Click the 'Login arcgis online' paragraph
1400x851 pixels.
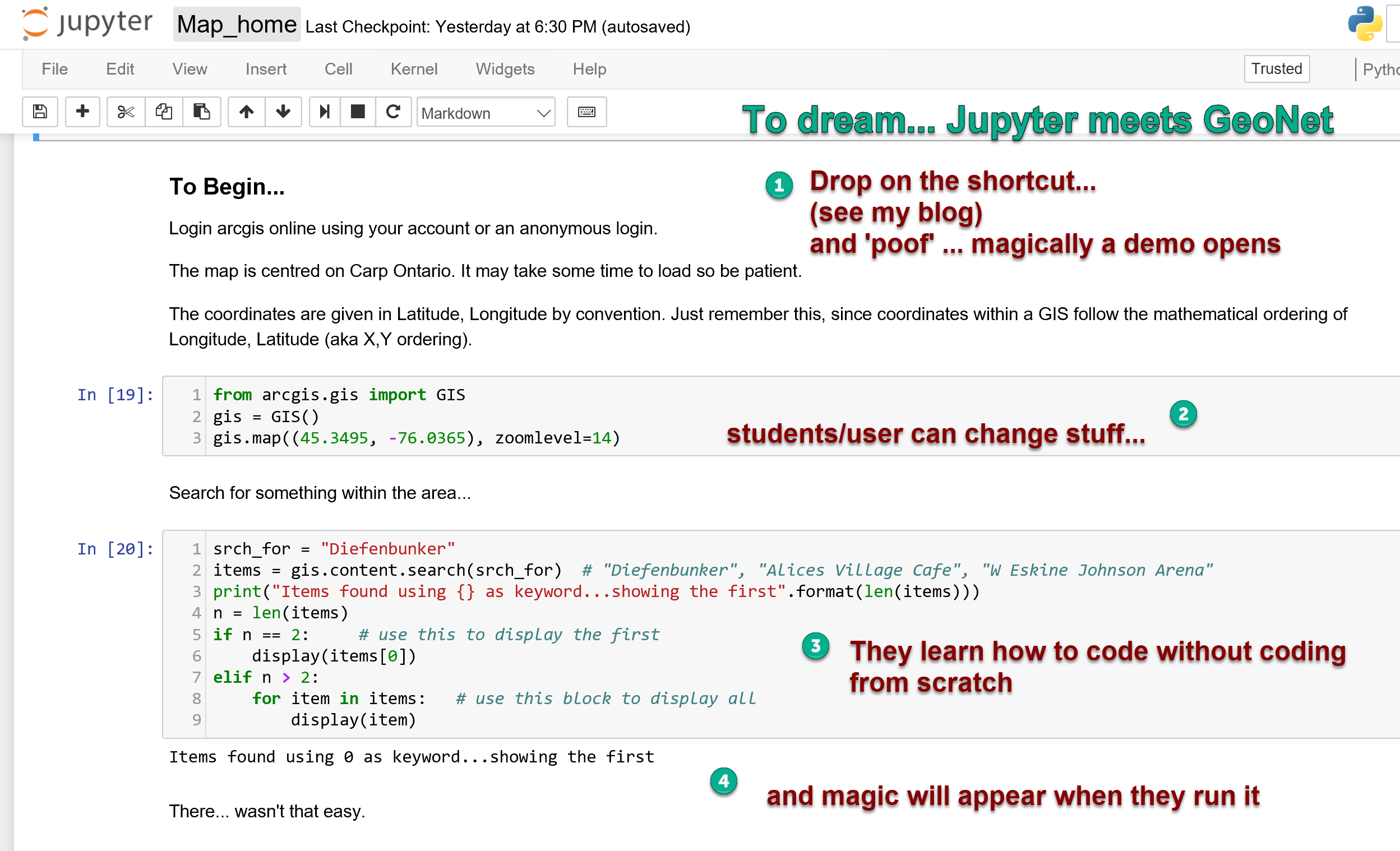click(413, 228)
